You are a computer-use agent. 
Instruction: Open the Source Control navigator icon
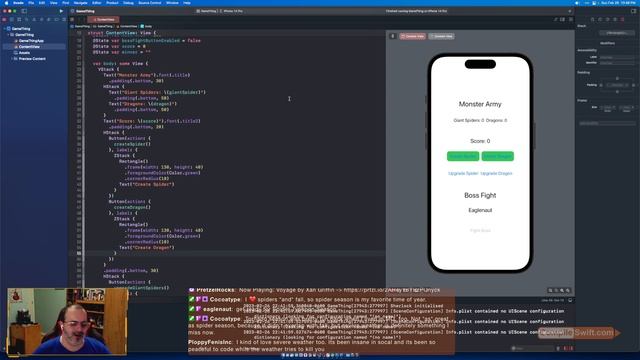(x=12, y=19)
